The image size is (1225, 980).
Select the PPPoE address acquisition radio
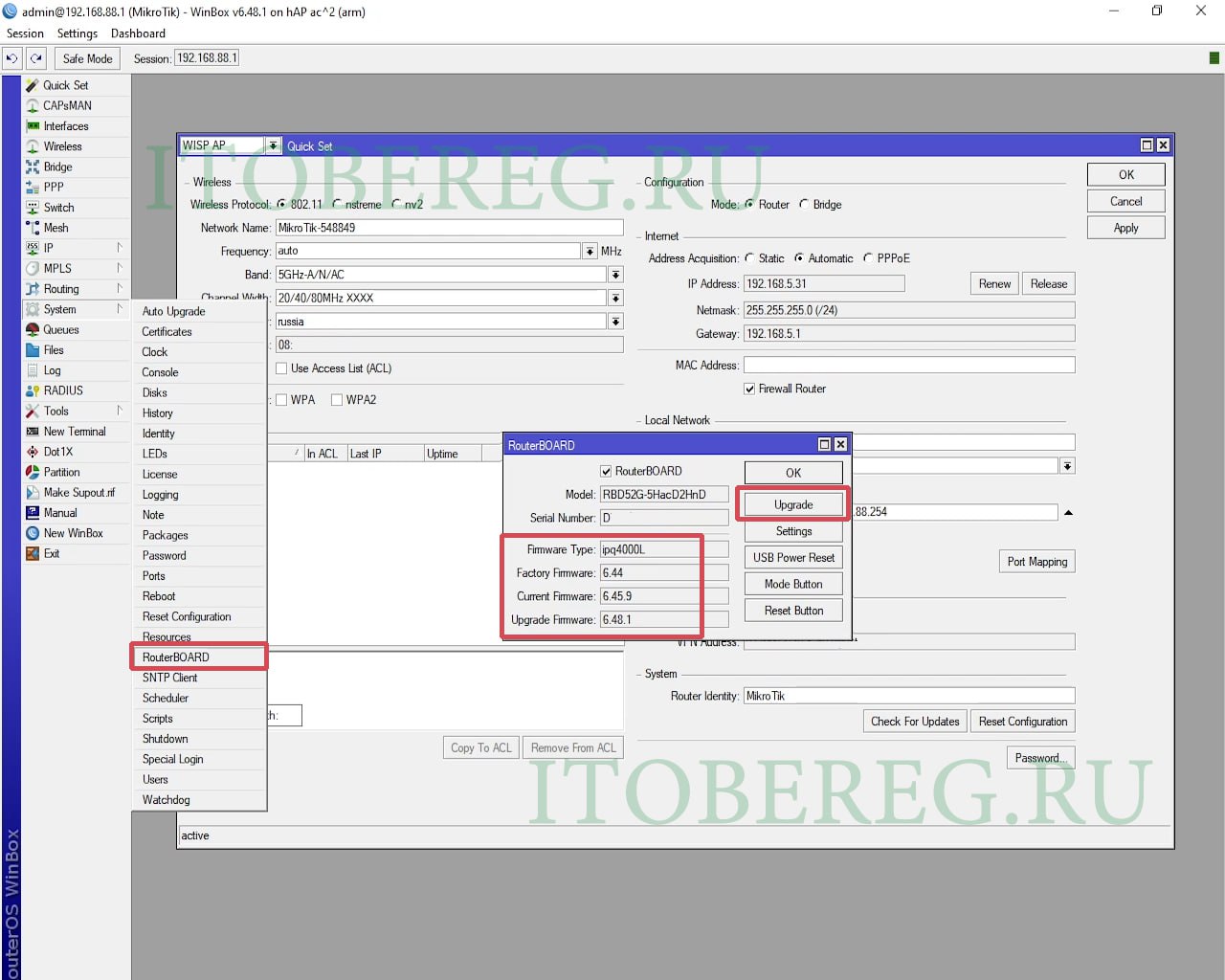click(x=868, y=258)
